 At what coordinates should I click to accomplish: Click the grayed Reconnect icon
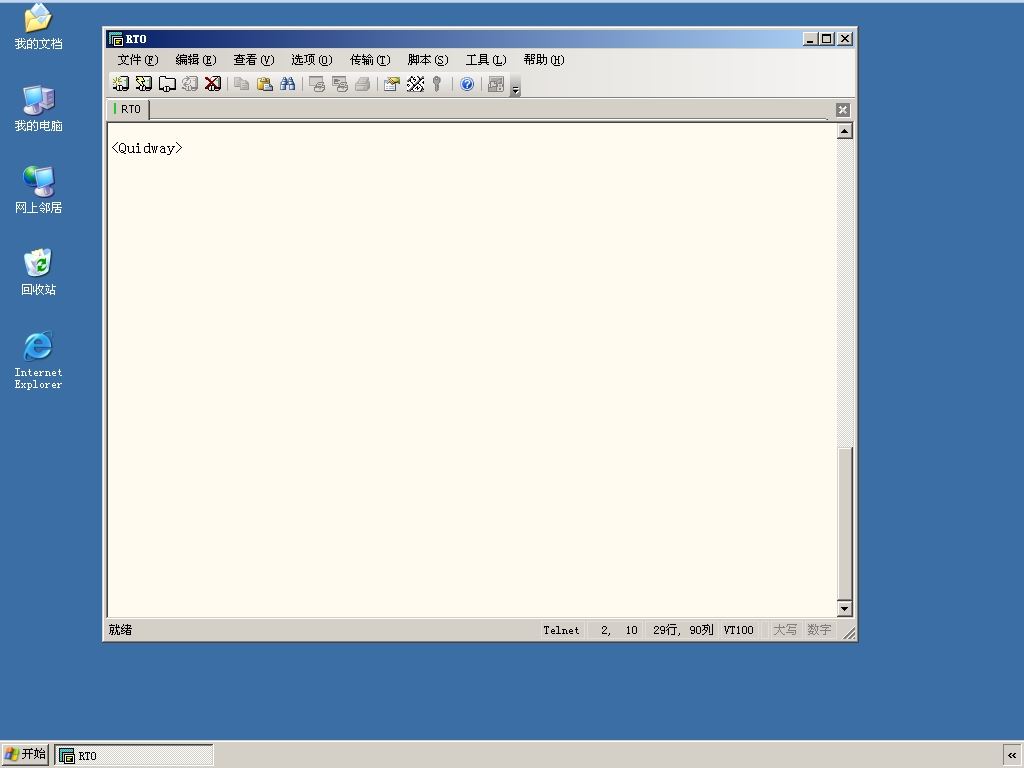[x=190, y=84]
